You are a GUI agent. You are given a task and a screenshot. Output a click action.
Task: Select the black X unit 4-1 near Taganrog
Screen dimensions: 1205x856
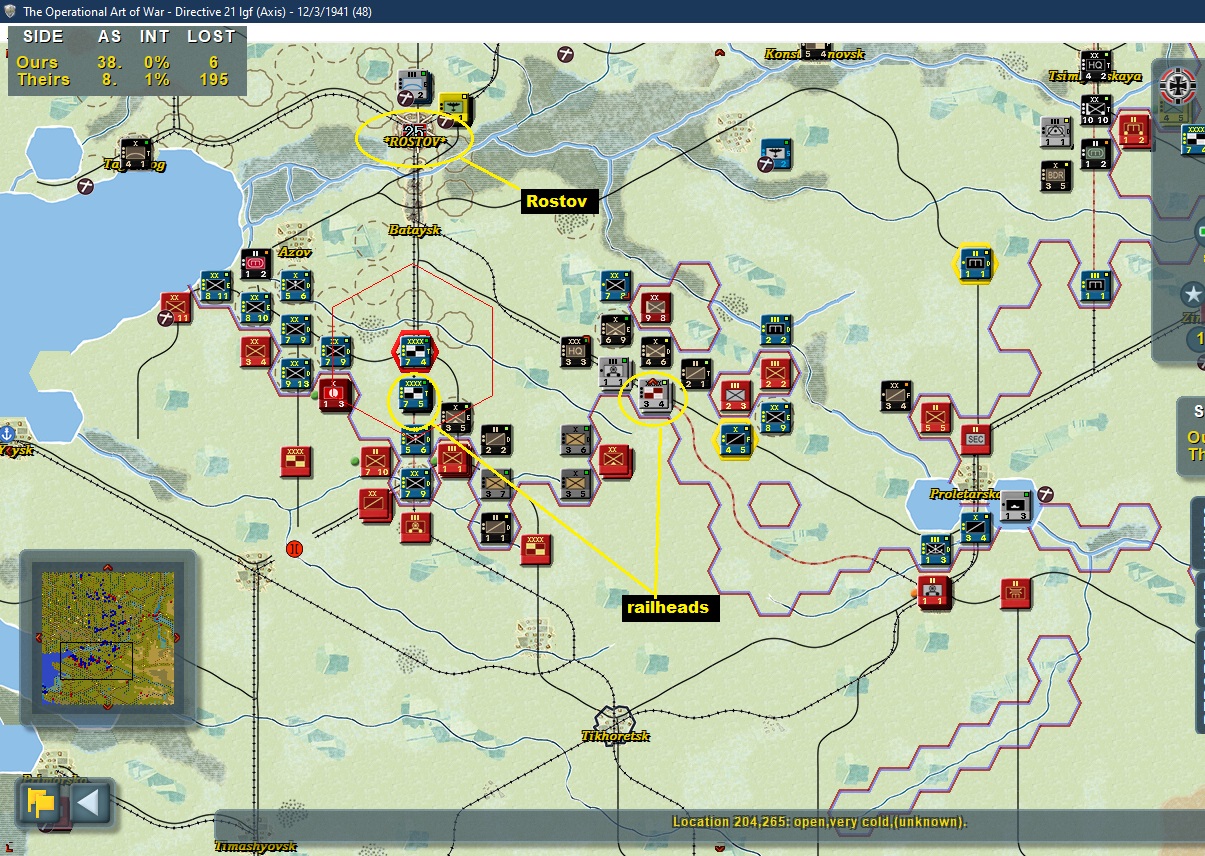[x=136, y=153]
